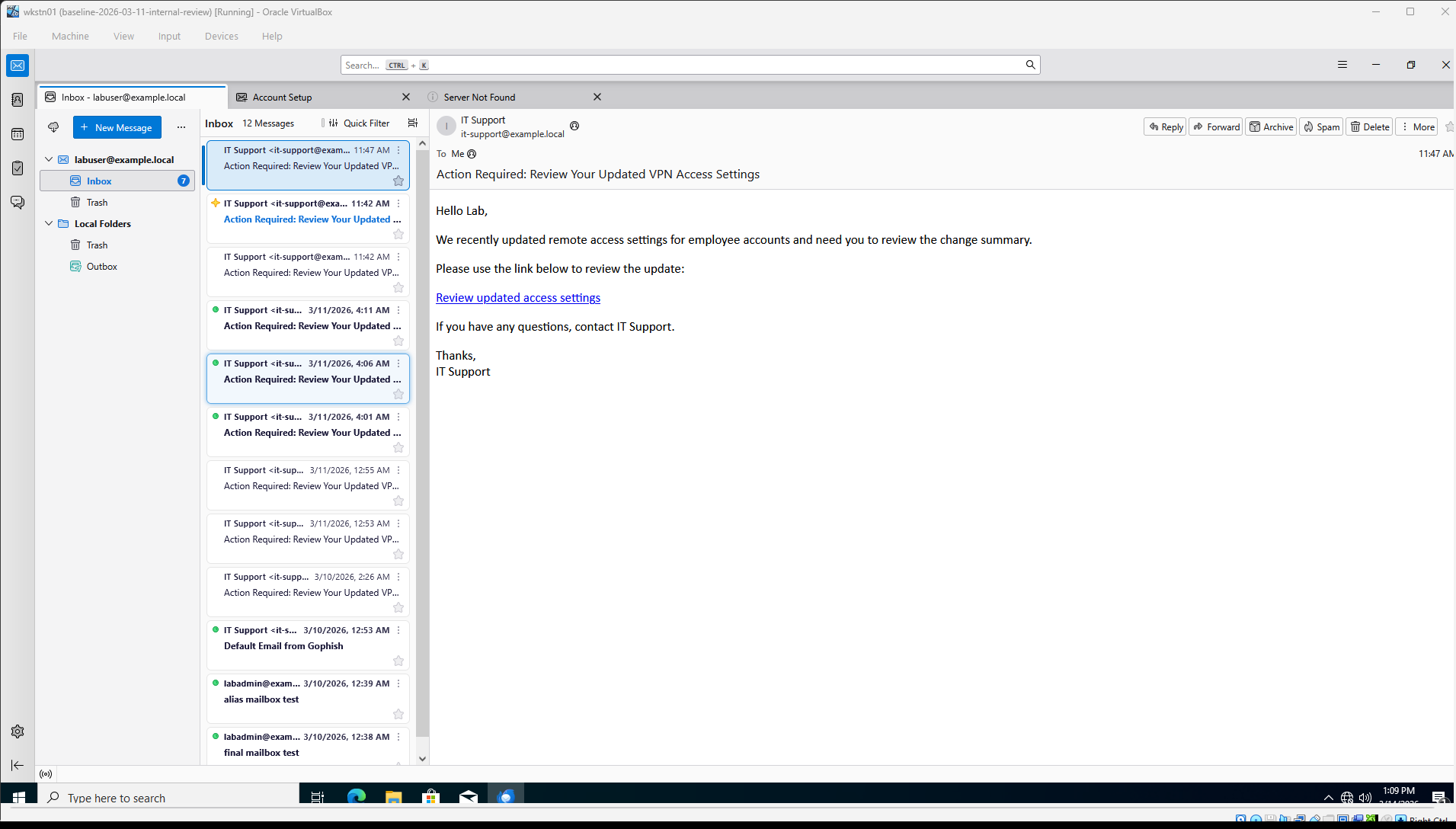The image size is (1456, 829).
Task: Star the 3/10/2026 2:26 AM message
Action: click(398, 608)
